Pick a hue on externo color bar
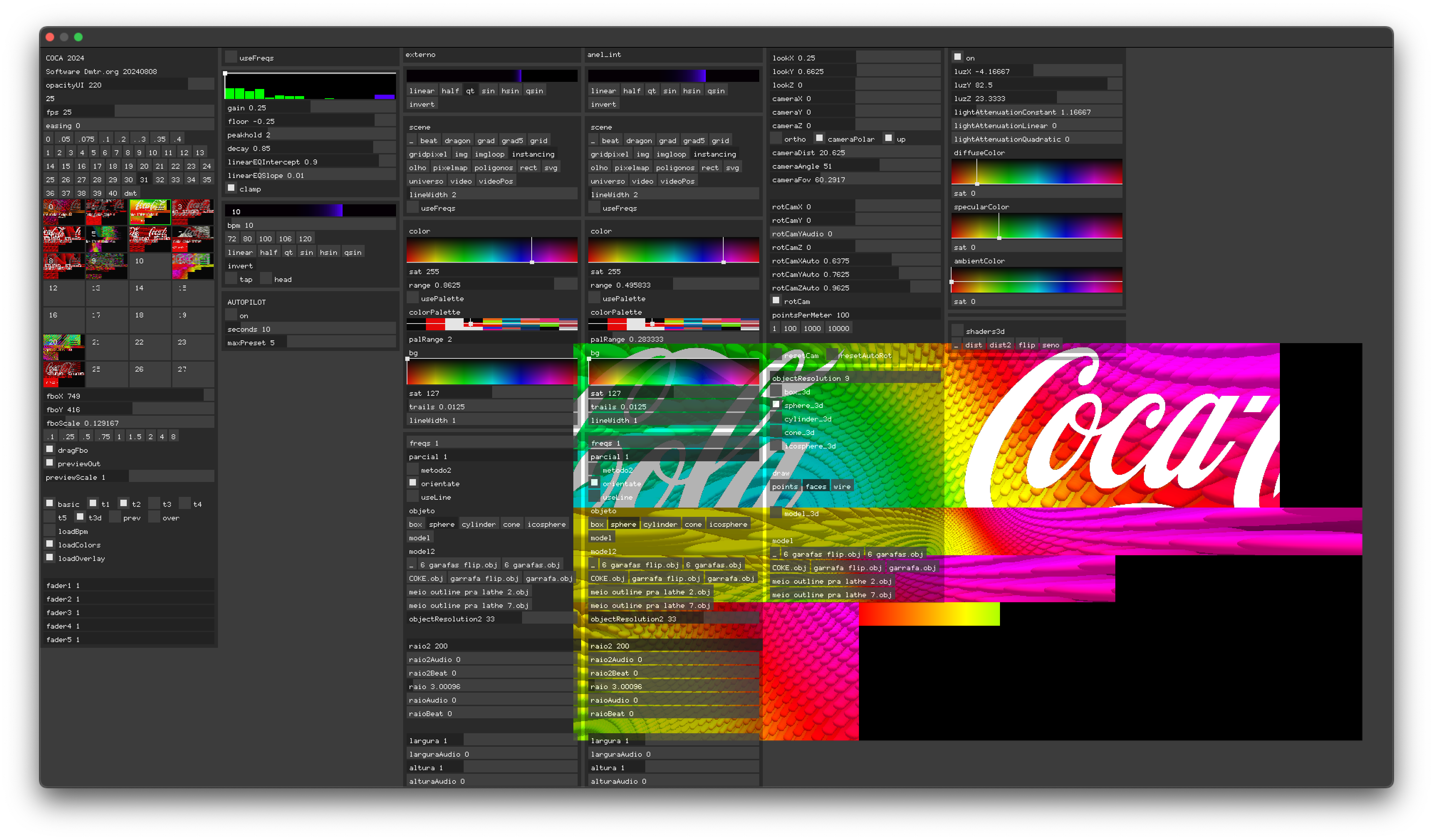Image resolution: width=1433 pixels, height=840 pixels. tap(492, 250)
